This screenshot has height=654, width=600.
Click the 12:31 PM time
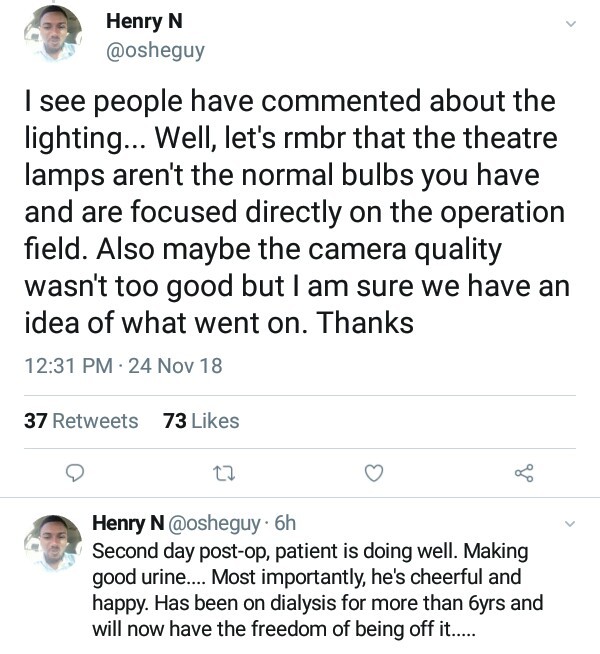(x=68, y=366)
